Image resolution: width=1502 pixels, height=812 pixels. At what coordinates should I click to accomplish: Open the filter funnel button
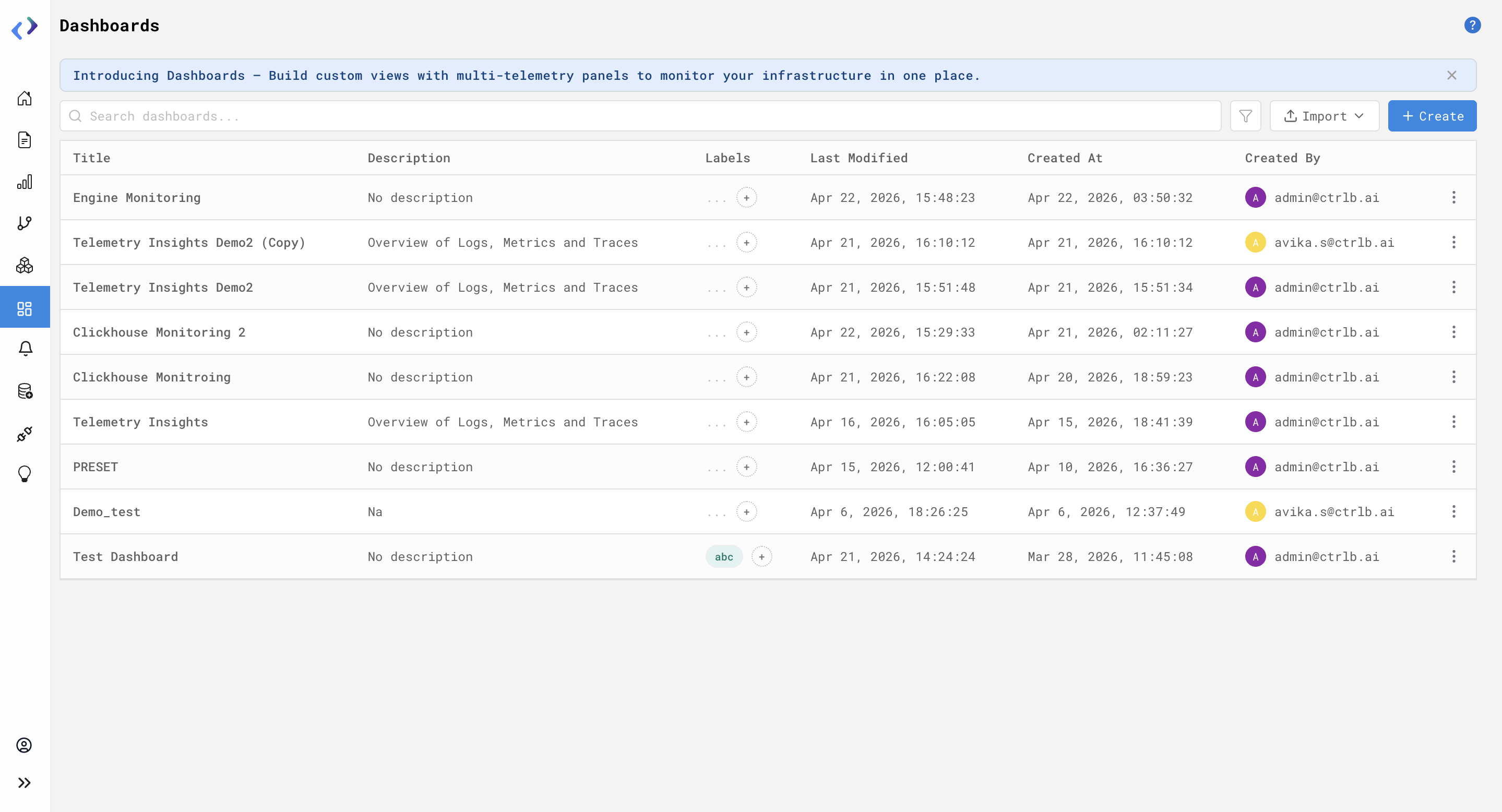point(1245,116)
